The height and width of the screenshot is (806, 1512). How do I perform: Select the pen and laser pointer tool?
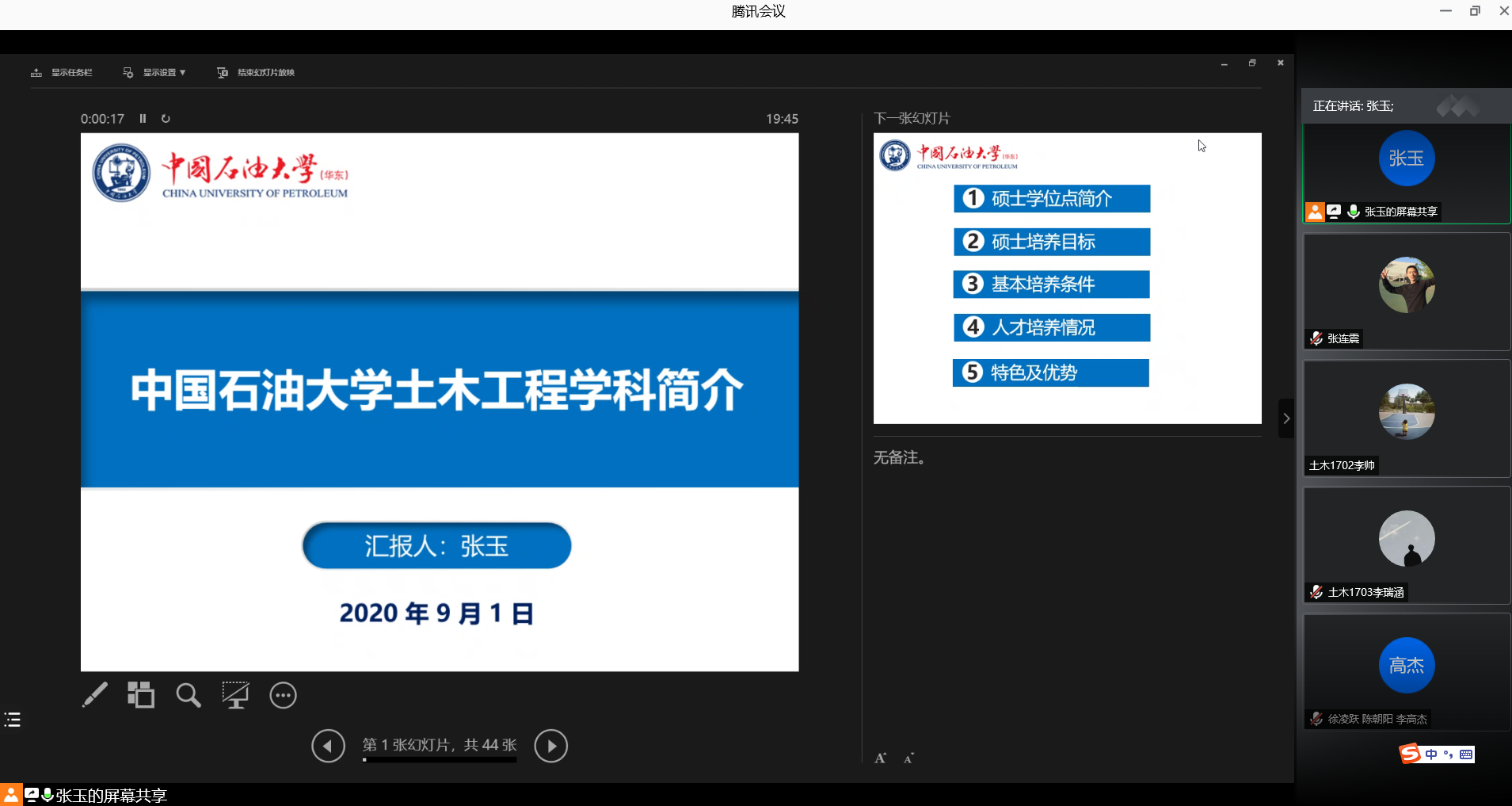[x=95, y=695]
